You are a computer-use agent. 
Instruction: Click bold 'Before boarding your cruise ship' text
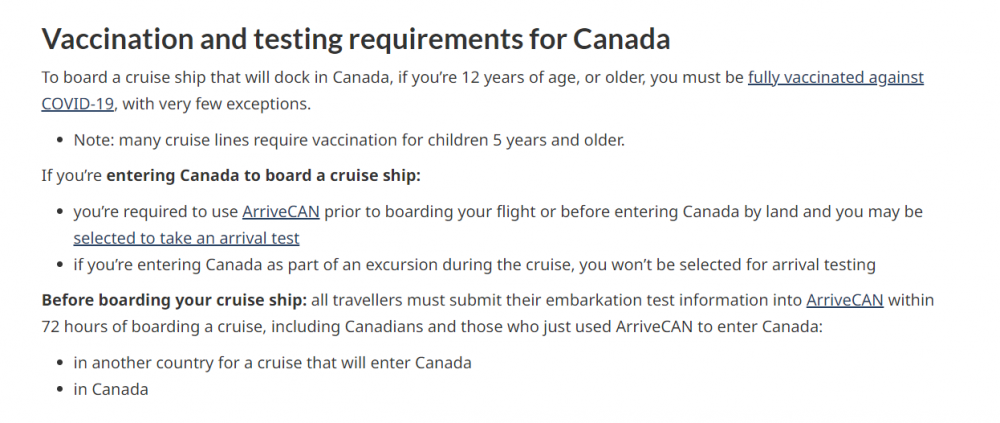click(x=174, y=301)
